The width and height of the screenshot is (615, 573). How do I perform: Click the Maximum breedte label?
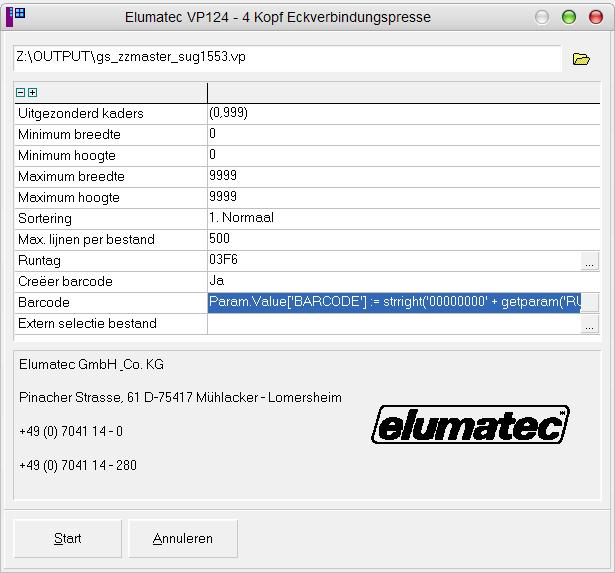[x=71, y=176]
